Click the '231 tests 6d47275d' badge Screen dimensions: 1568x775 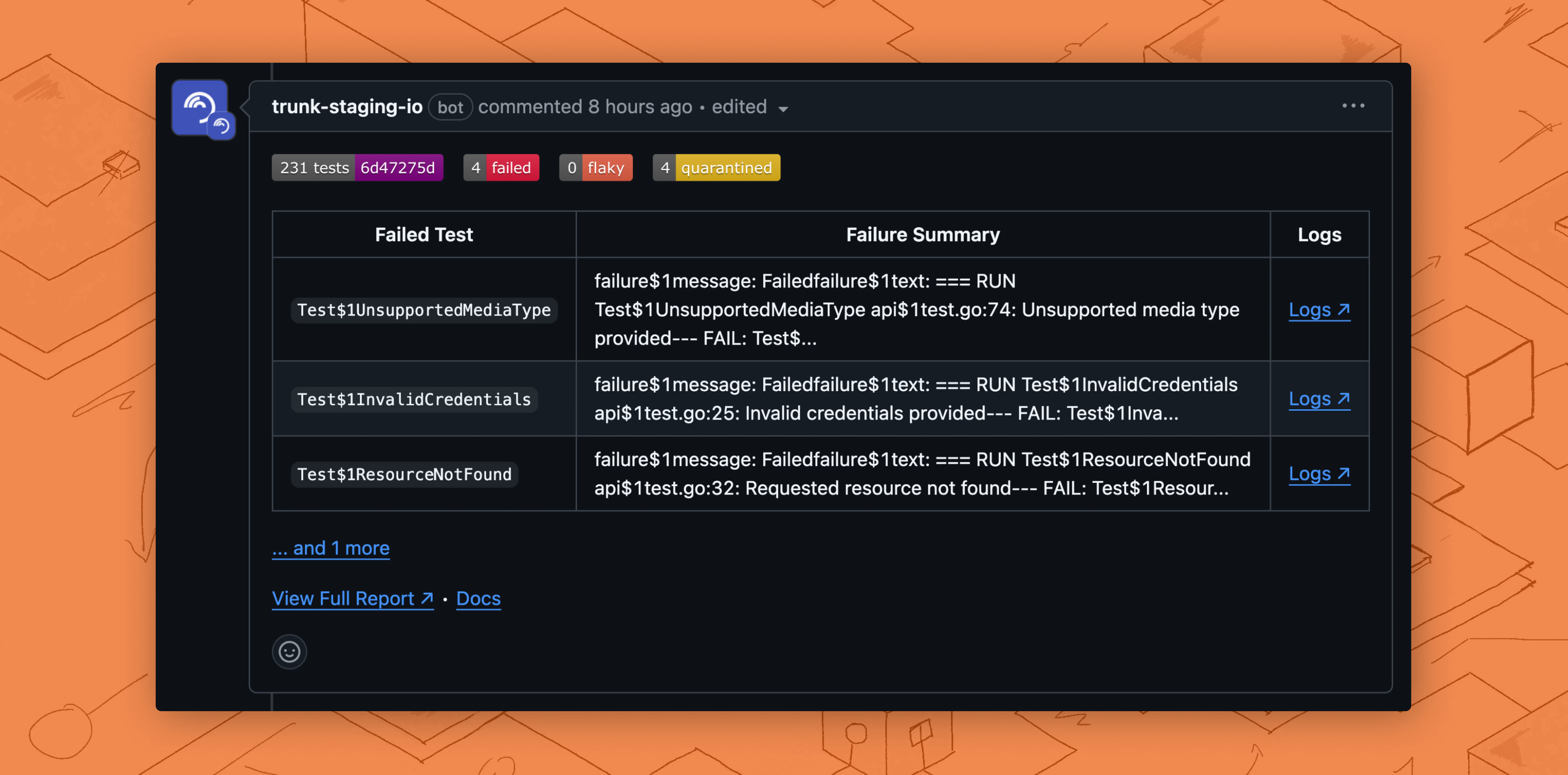click(x=357, y=167)
